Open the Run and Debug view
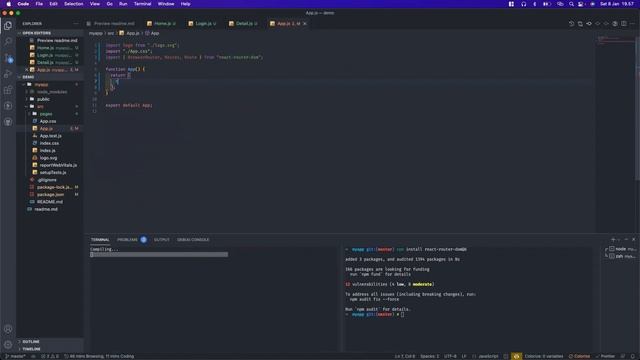This screenshot has height=360, width=640. [8, 74]
